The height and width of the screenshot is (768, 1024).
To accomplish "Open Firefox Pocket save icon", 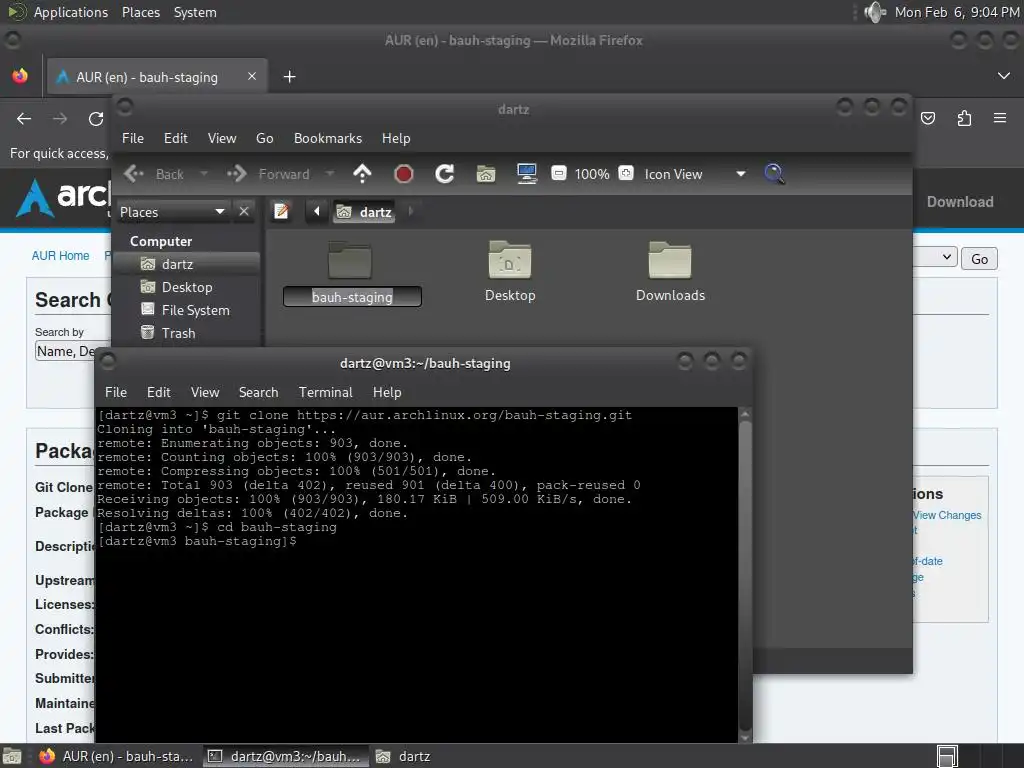I will click(x=928, y=118).
